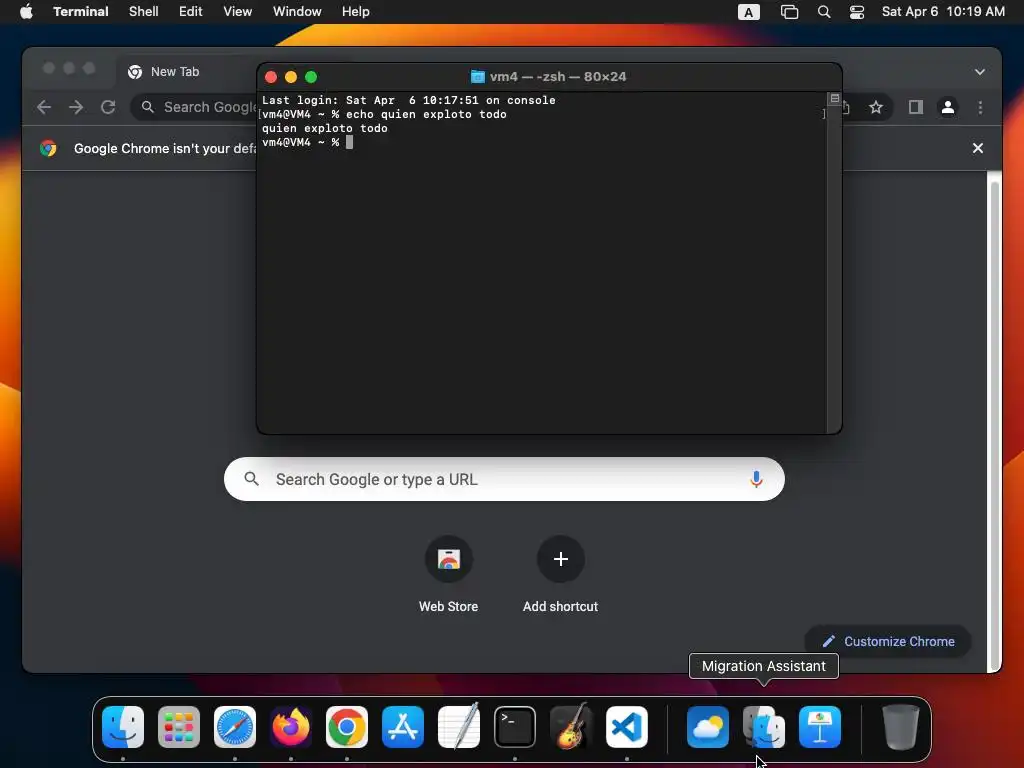Click the date and time in menu bar
This screenshot has height=768, width=1024.
tap(943, 12)
